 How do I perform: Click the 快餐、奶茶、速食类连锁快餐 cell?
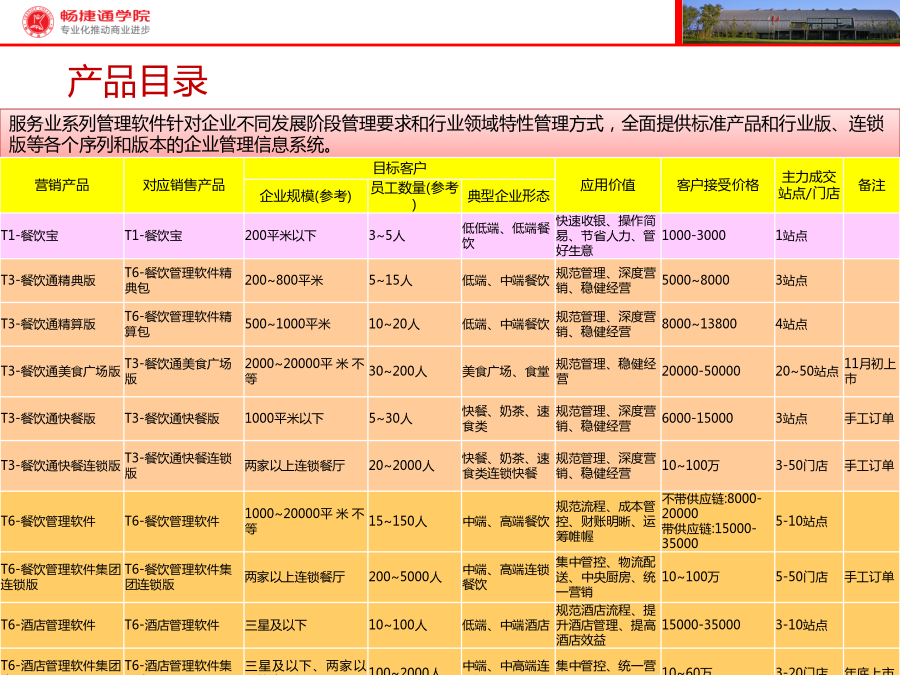tap(508, 465)
